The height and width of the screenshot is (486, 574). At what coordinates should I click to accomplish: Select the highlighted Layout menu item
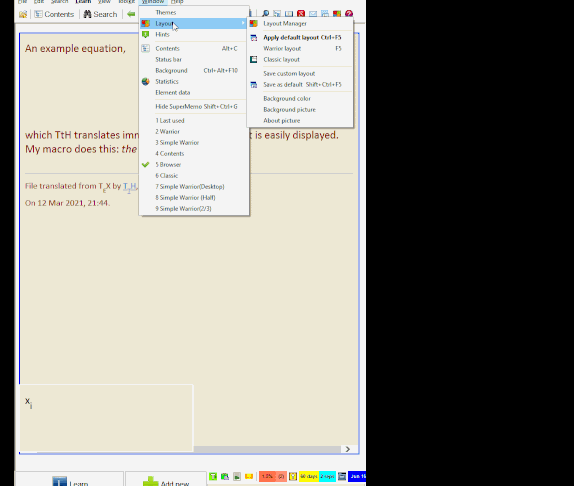click(194, 23)
